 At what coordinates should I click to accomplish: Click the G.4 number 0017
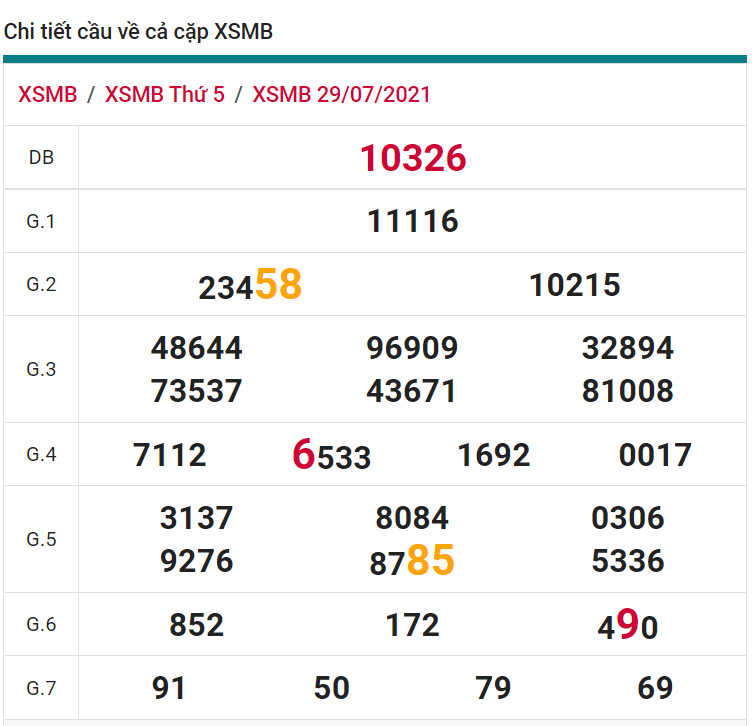pos(655,455)
